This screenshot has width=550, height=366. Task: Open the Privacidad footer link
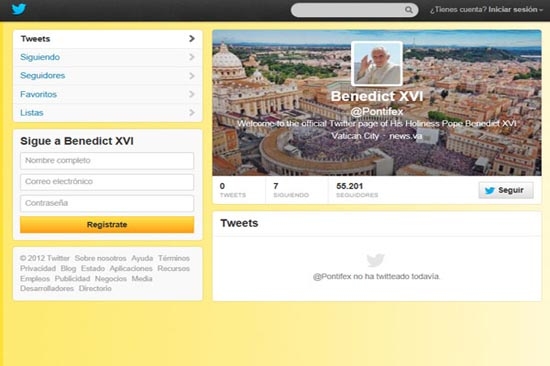(x=38, y=268)
